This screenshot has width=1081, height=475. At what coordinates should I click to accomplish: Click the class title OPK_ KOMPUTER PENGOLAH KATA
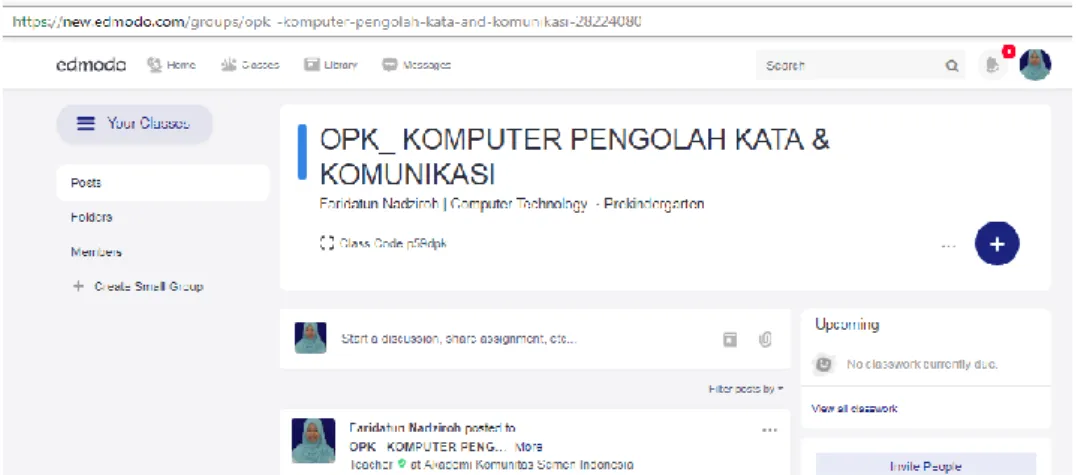[574, 156]
